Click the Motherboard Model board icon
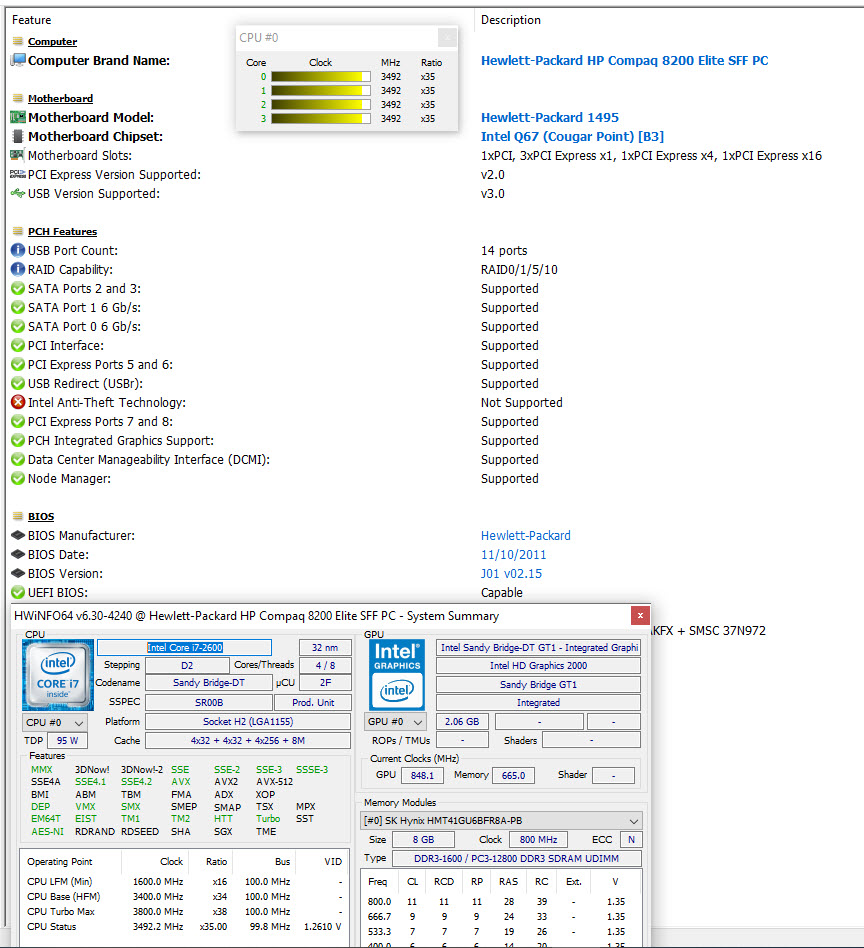864x948 pixels. tap(18, 117)
